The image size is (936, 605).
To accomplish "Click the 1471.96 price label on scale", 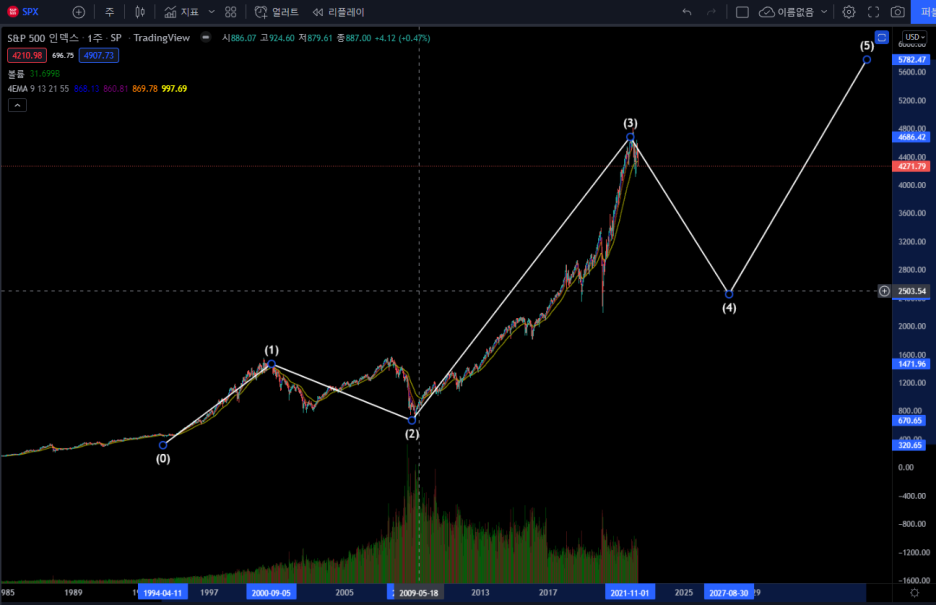I will 911,364.
